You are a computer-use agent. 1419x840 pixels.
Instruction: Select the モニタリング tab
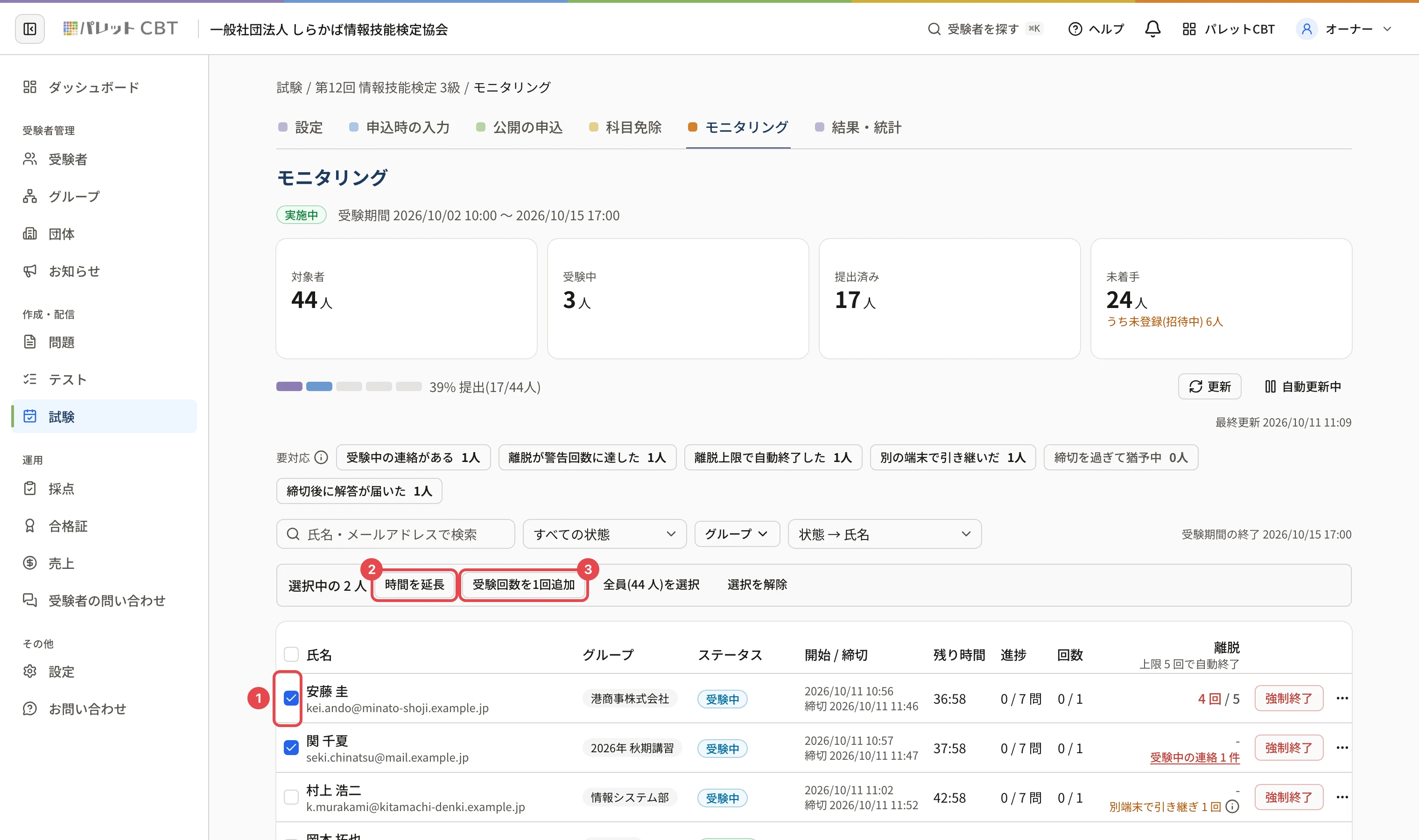coord(738,127)
